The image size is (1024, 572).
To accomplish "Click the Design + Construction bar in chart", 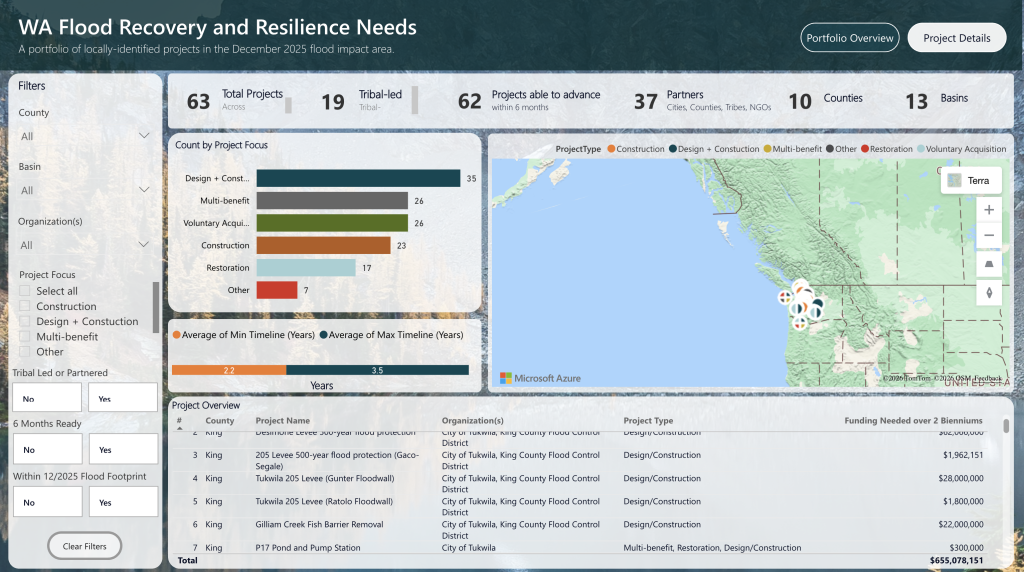I will pyautogui.click(x=358, y=178).
